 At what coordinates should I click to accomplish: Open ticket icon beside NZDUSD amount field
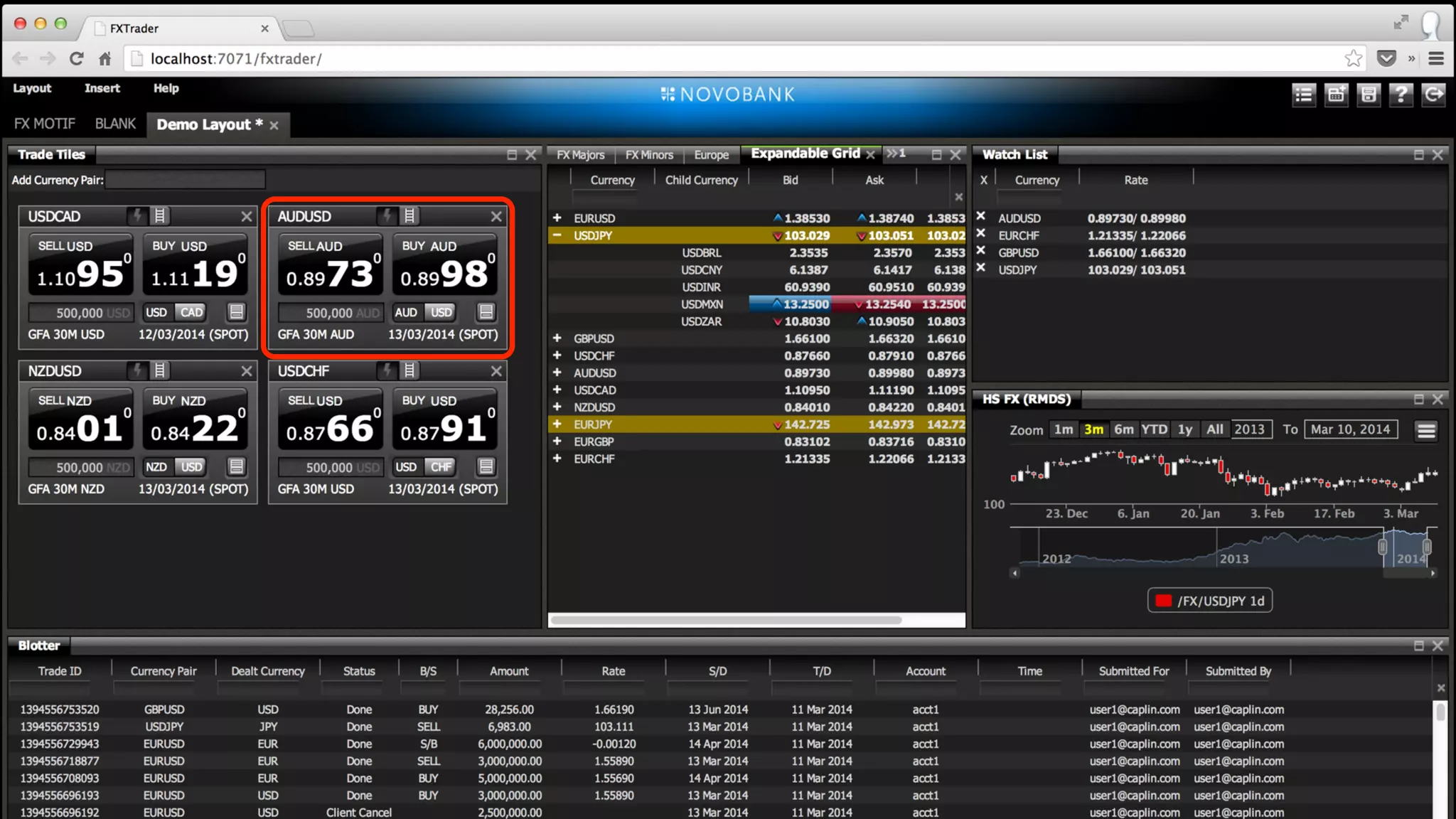click(x=236, y=467)
